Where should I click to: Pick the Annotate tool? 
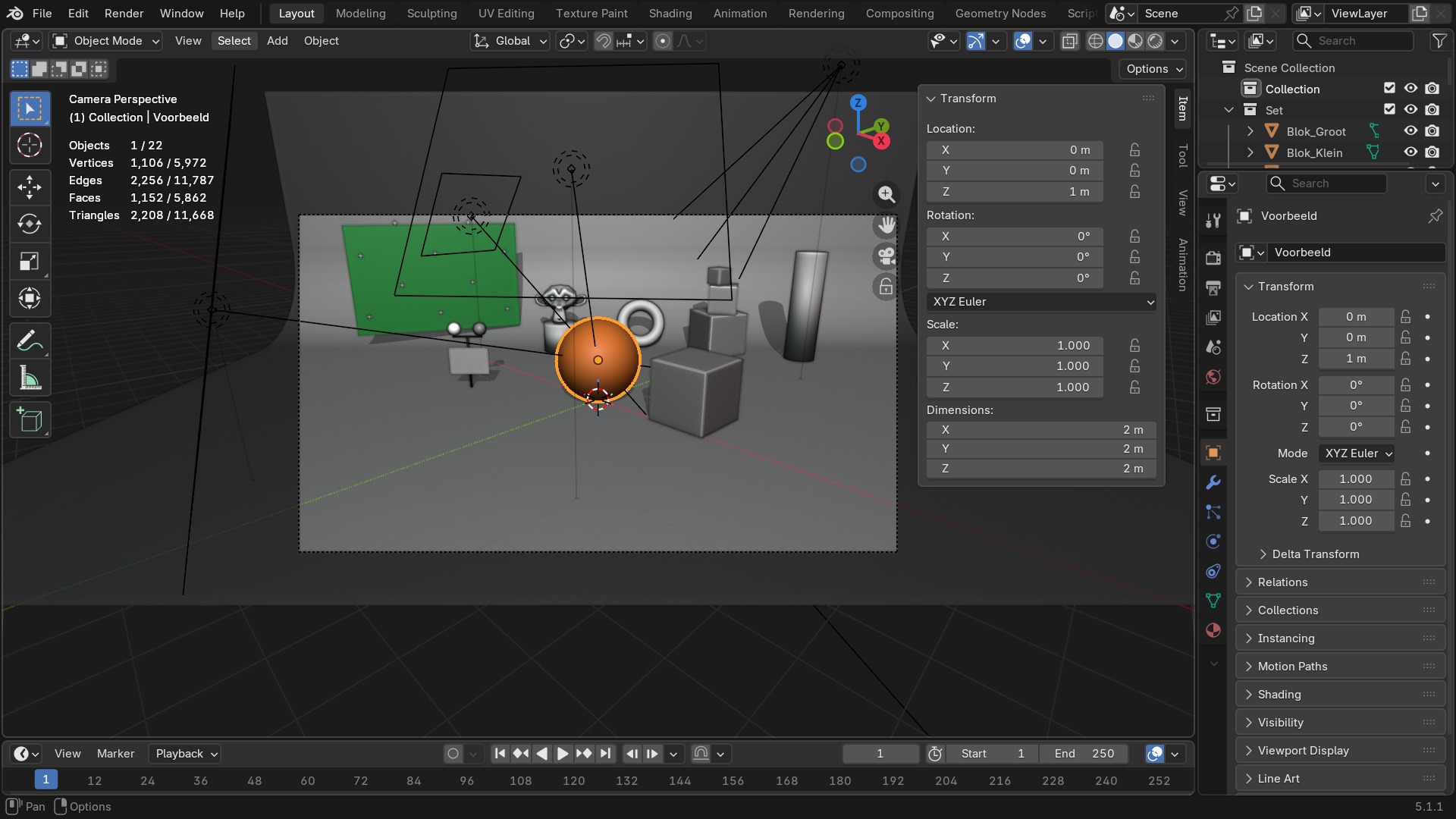tap(30, 340)
